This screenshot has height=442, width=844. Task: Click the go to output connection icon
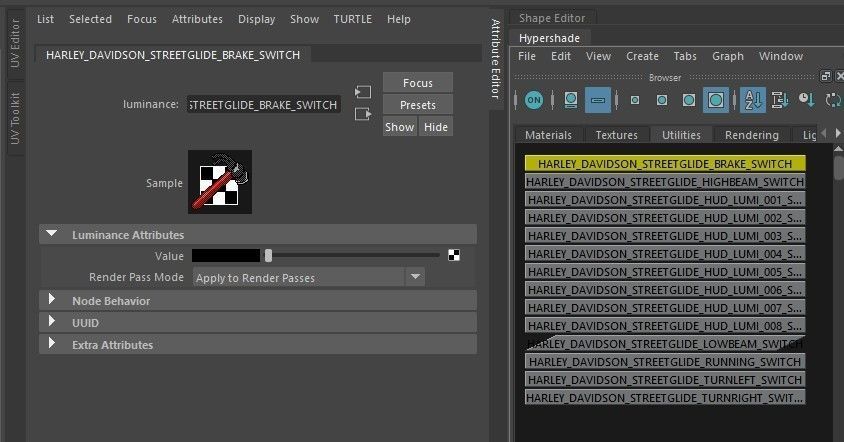[x=363, y=114]
